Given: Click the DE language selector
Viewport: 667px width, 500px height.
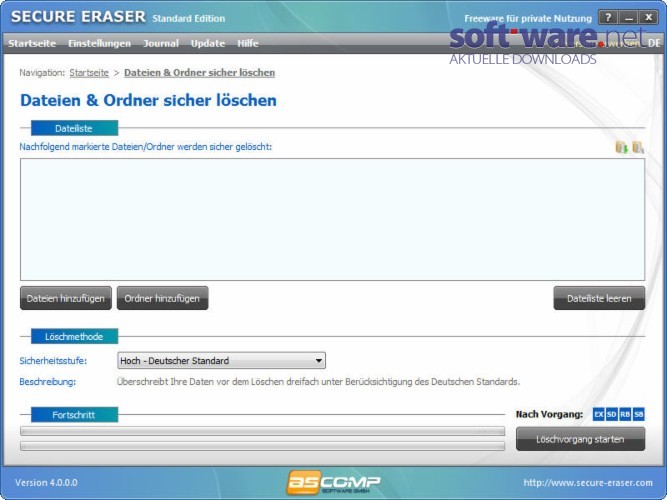Looking at the screenshot, I should 654,43.
